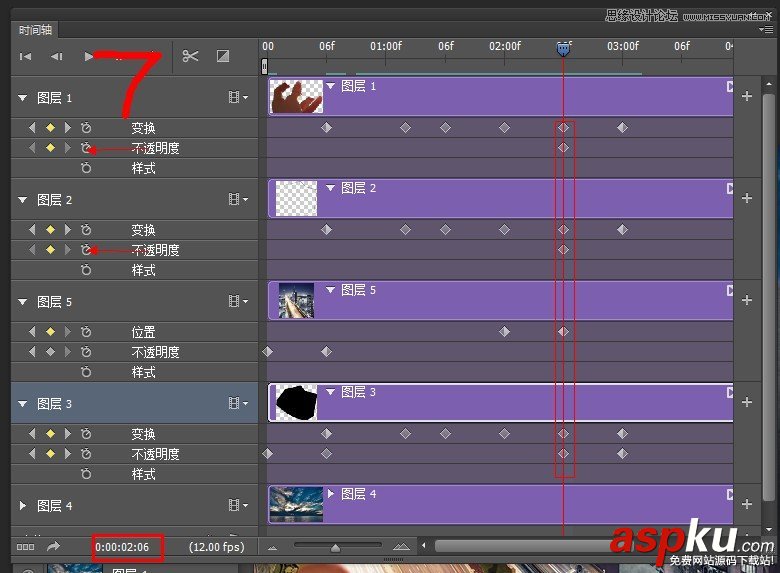Open the filmstrip menu for 图层 1
The image size is (780, 573).
238,97
